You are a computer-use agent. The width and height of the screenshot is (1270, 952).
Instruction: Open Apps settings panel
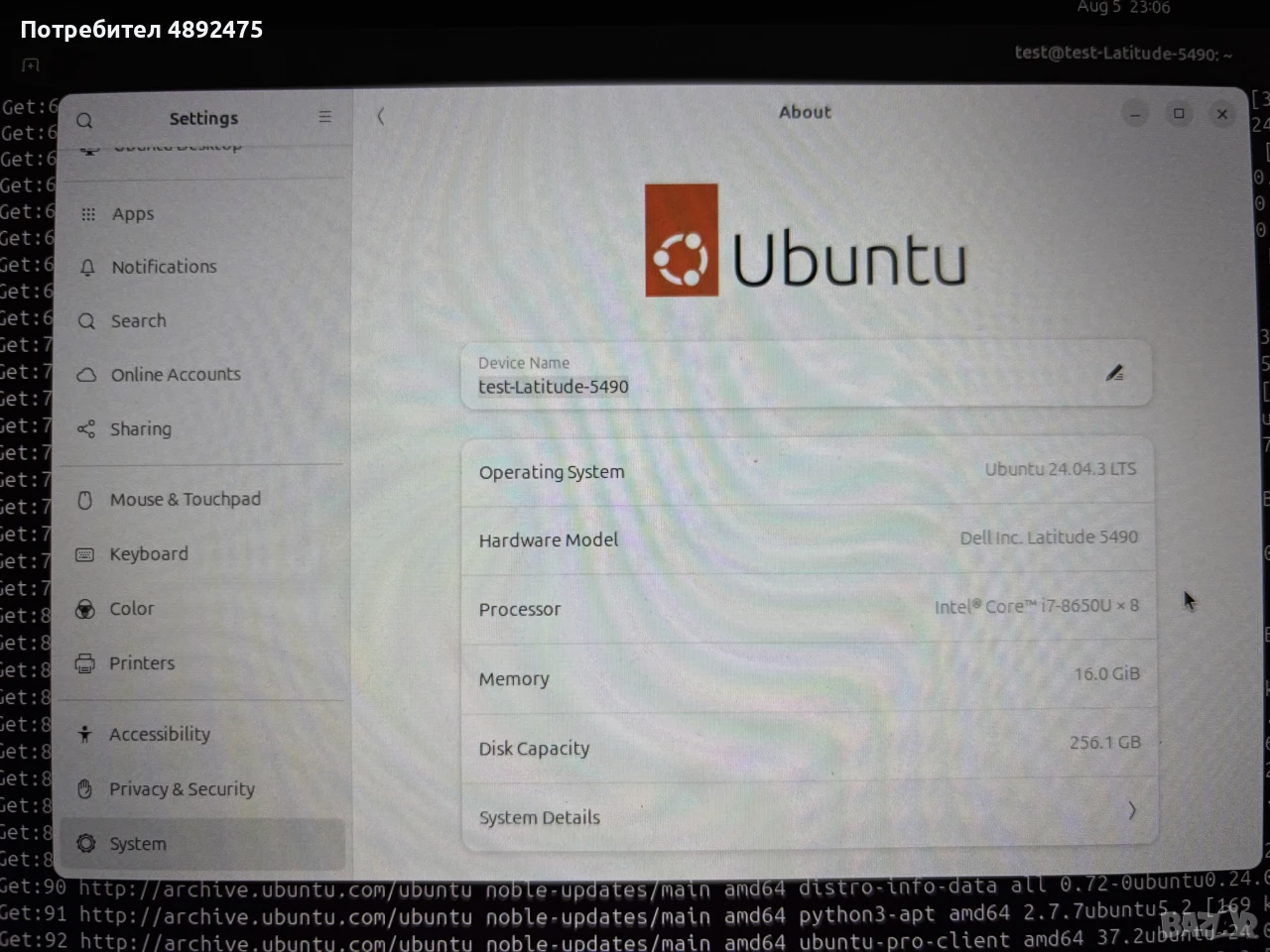pyautogui.click(x=202, y=214)
